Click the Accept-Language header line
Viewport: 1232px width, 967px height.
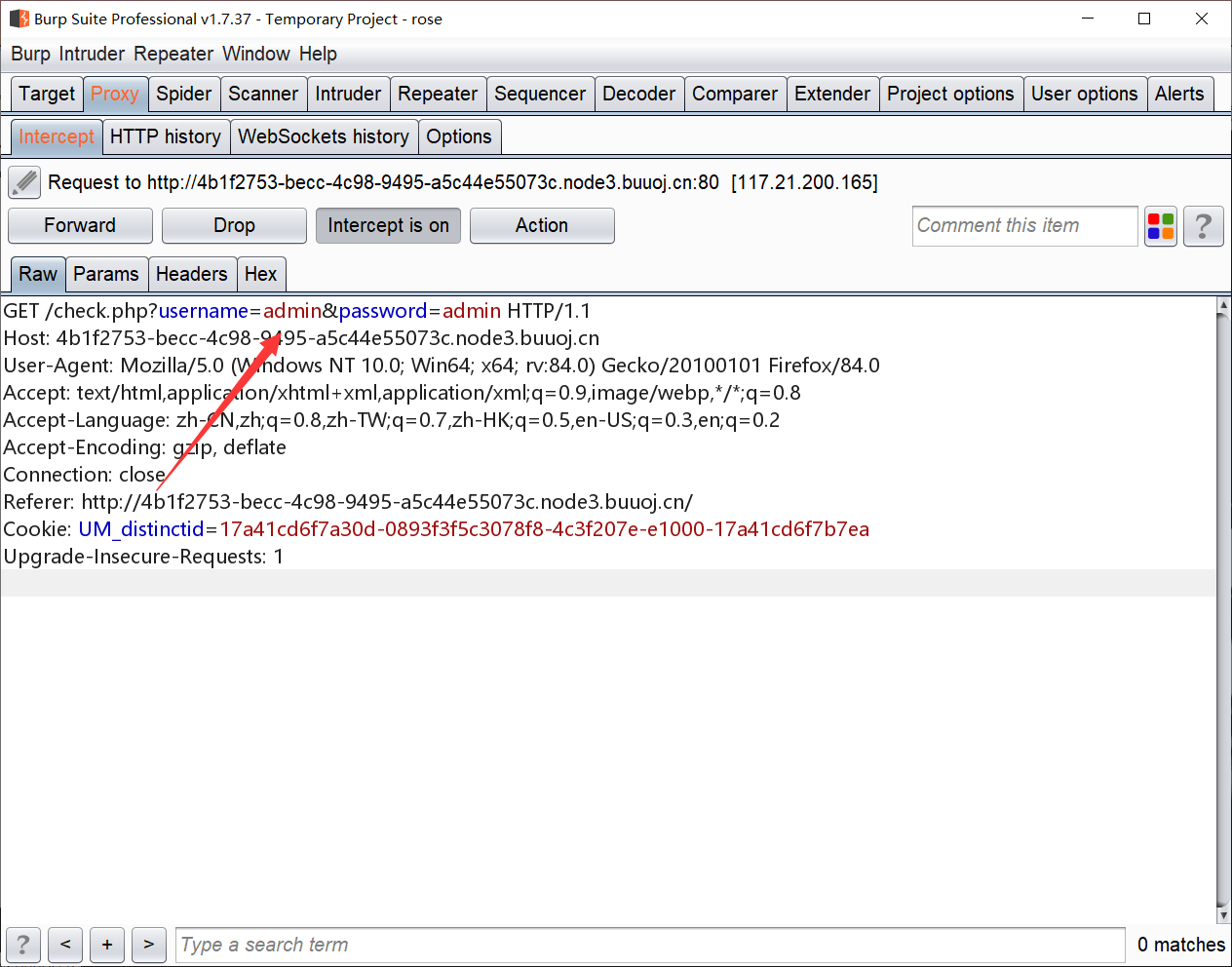pyautogui.click(x=391, y=420)
